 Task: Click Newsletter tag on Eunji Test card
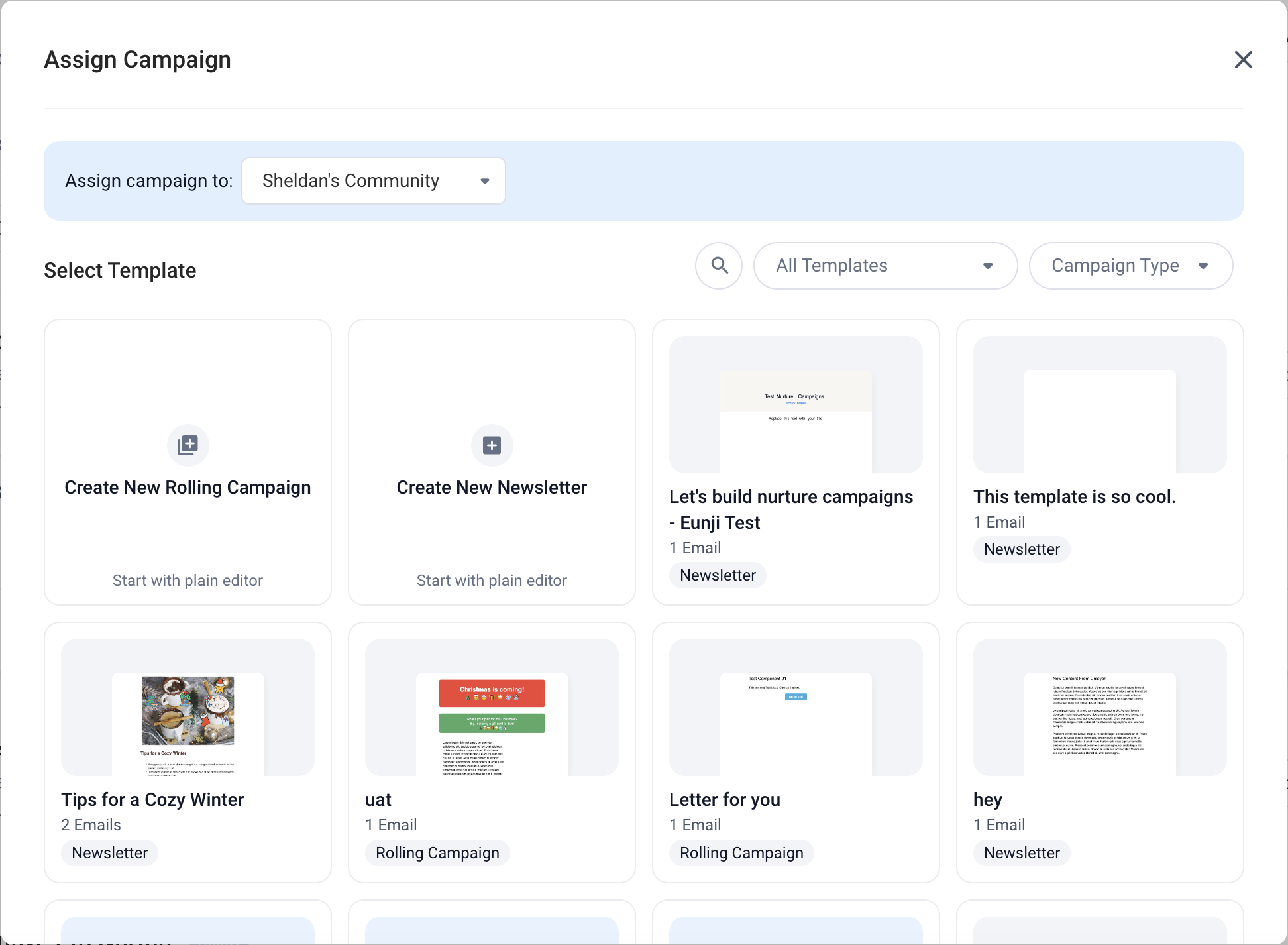pos(718,575)
